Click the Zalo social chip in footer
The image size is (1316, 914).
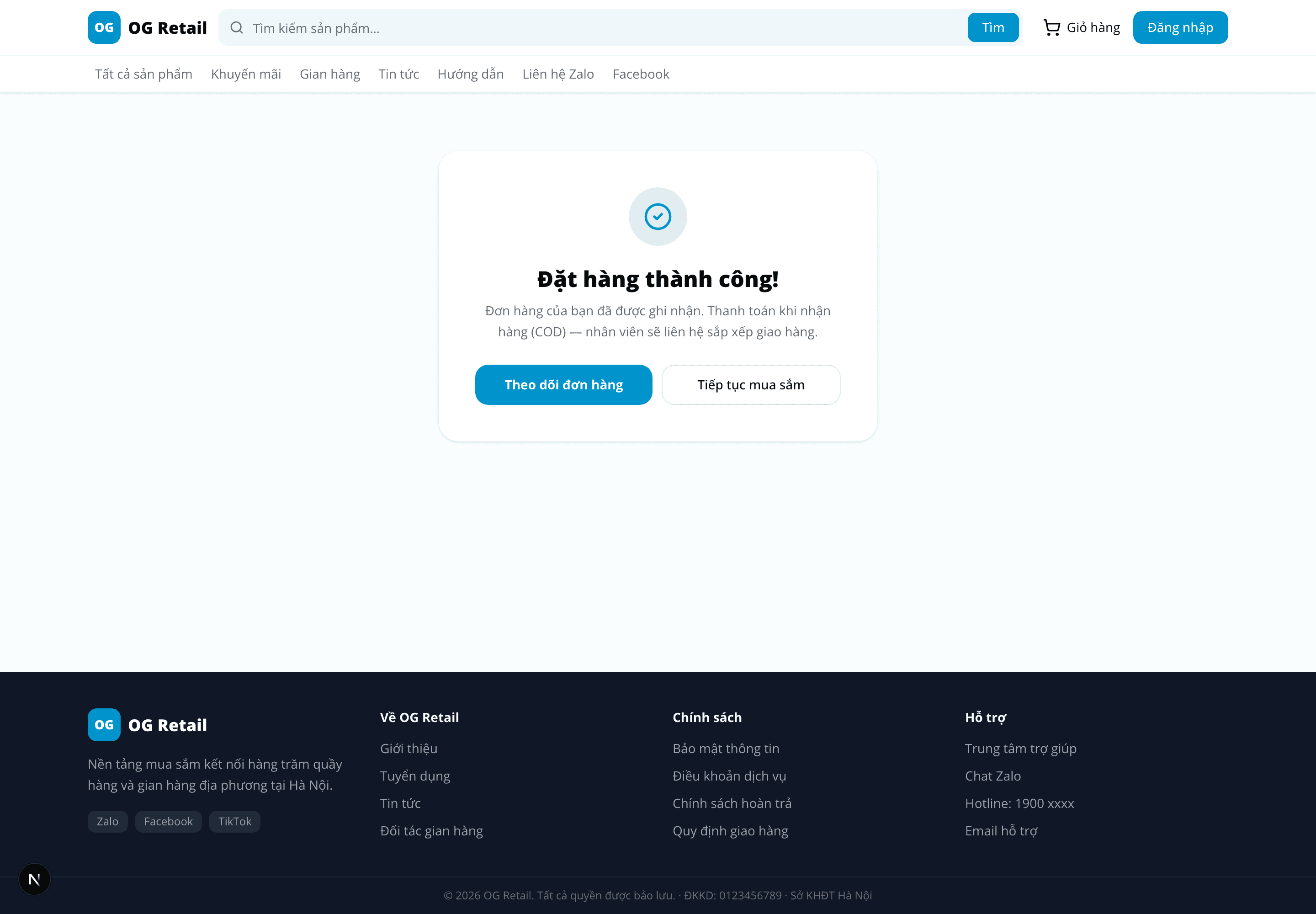point(108,821)
